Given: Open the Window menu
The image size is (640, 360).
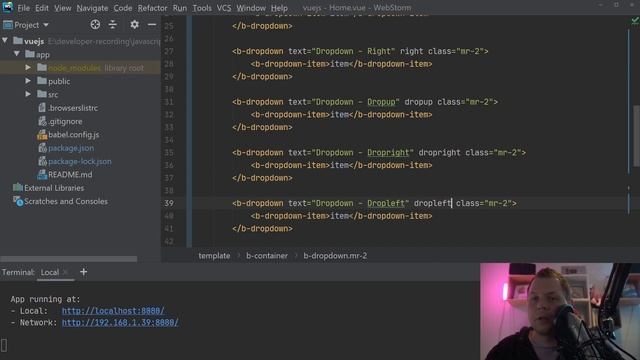Looking at the screenshot, I should point(251,8).
